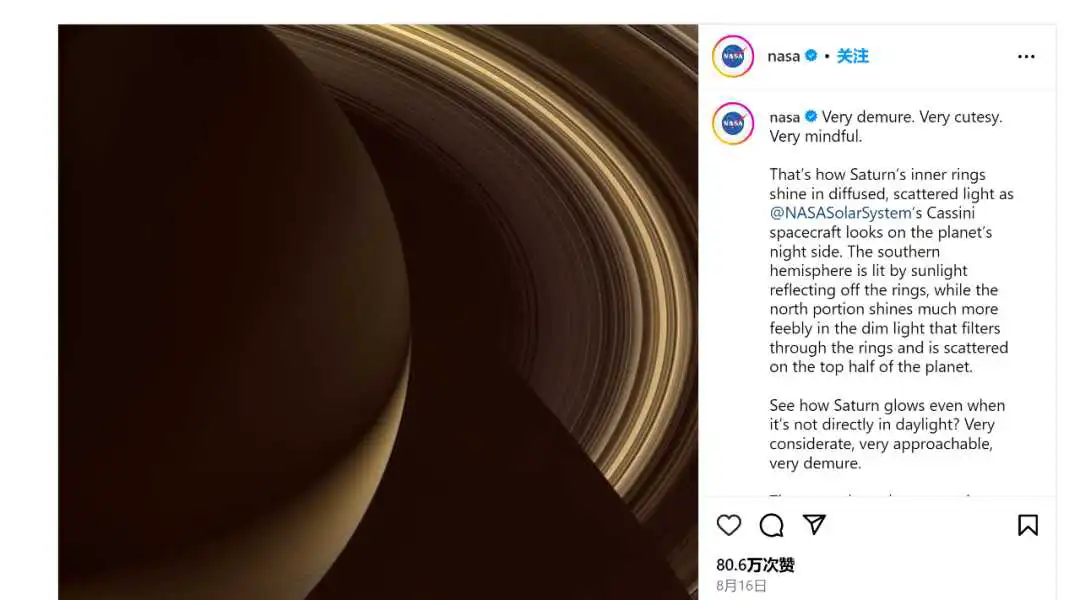The width and height of the screenshot is (1080, 600).
Task: Click the verified badge in the header
Action: [x=811, y=56]
